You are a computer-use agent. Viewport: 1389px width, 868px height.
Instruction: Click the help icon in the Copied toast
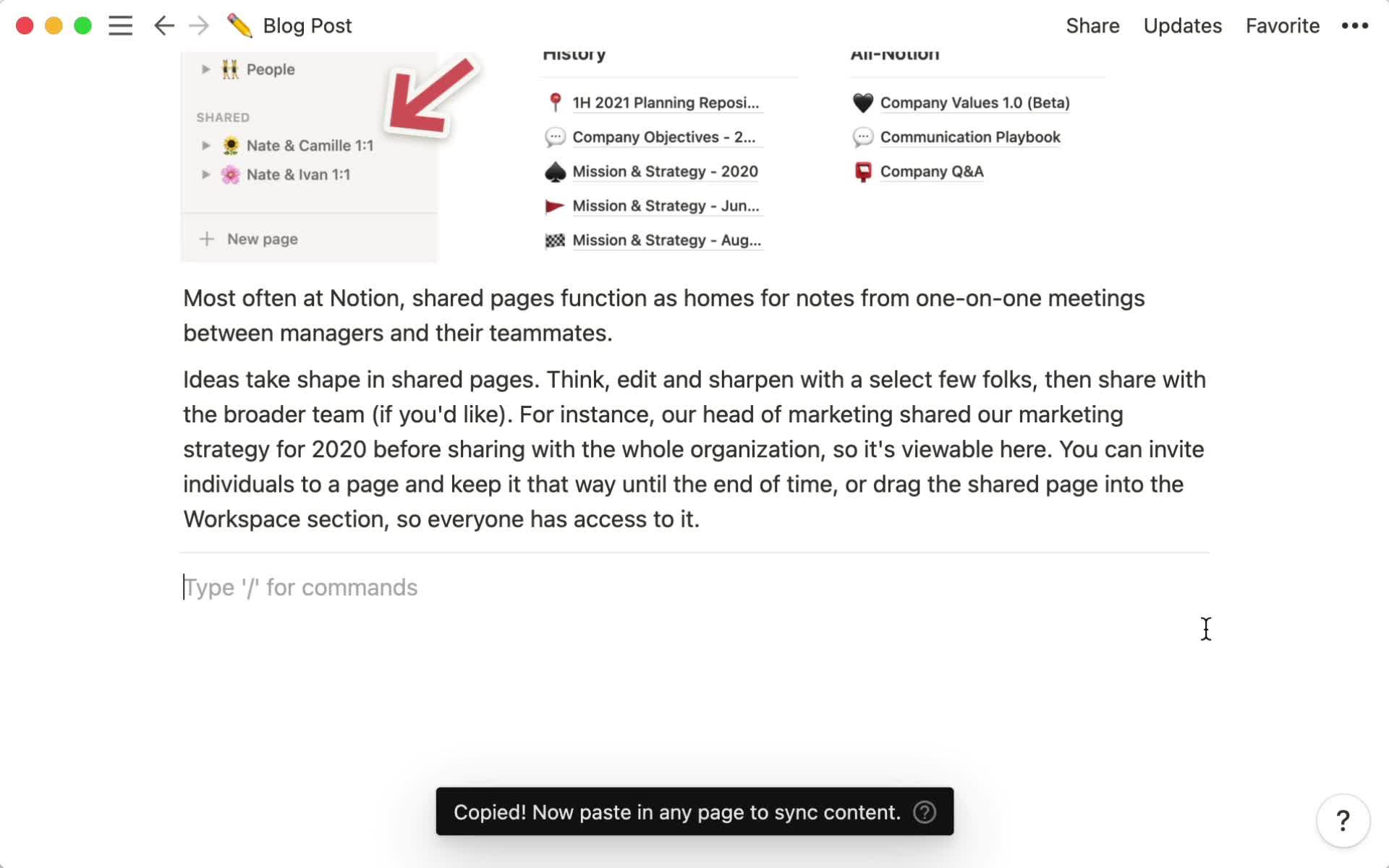click(924, 812)
